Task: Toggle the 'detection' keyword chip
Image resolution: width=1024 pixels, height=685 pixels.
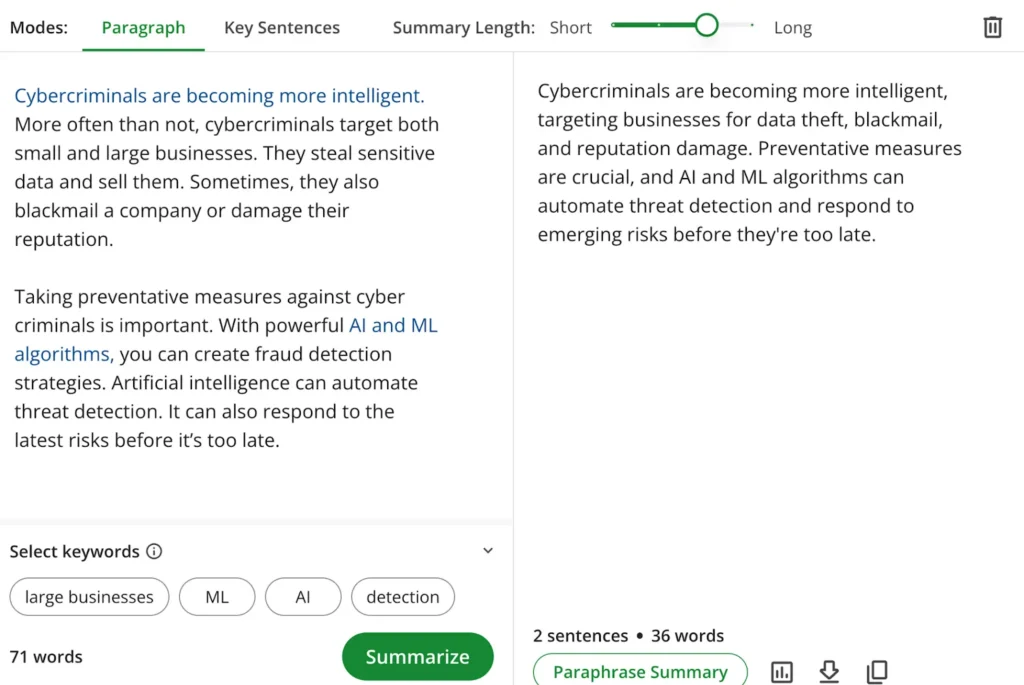Action: (403, 597)
